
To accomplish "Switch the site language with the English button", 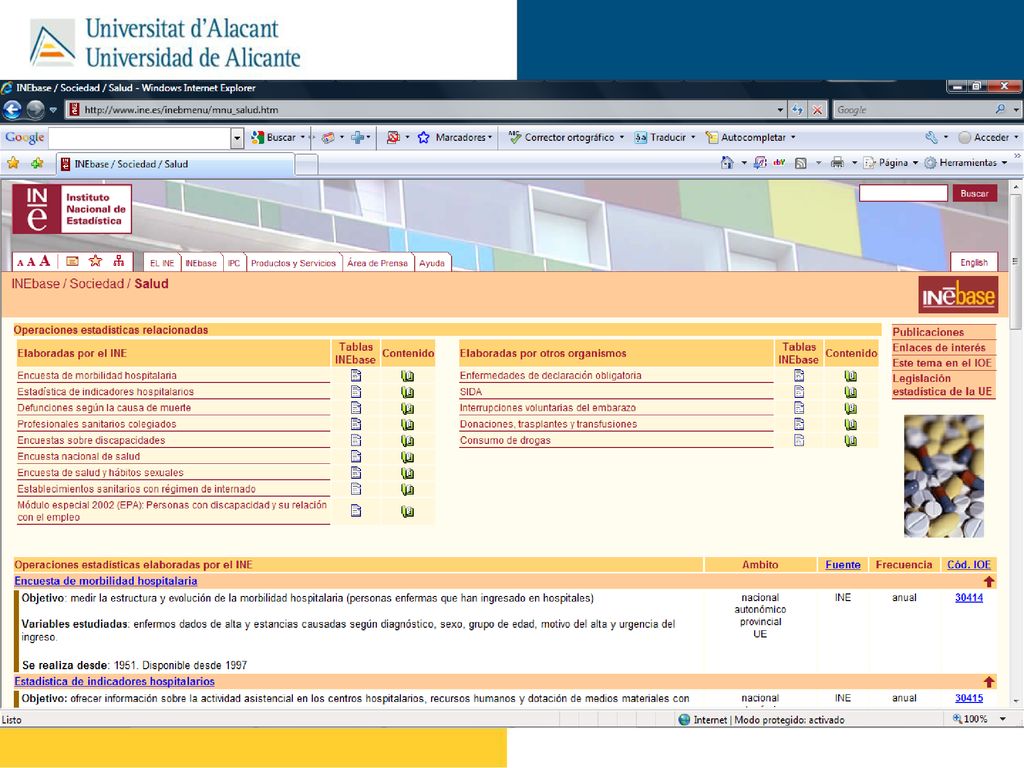I will click(x=974, y=263).
